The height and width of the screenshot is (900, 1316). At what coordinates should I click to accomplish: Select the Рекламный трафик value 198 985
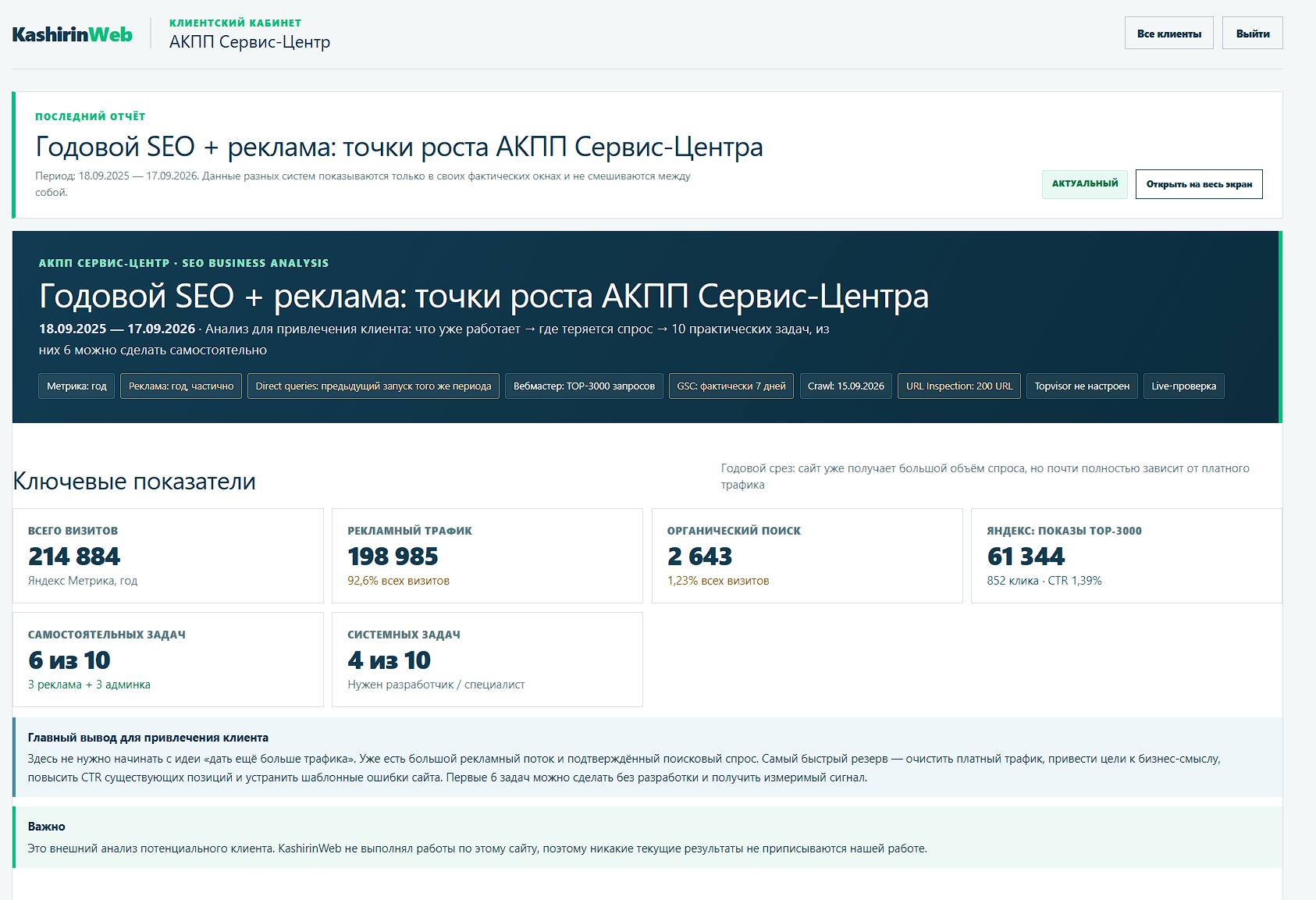click(393, 557)
